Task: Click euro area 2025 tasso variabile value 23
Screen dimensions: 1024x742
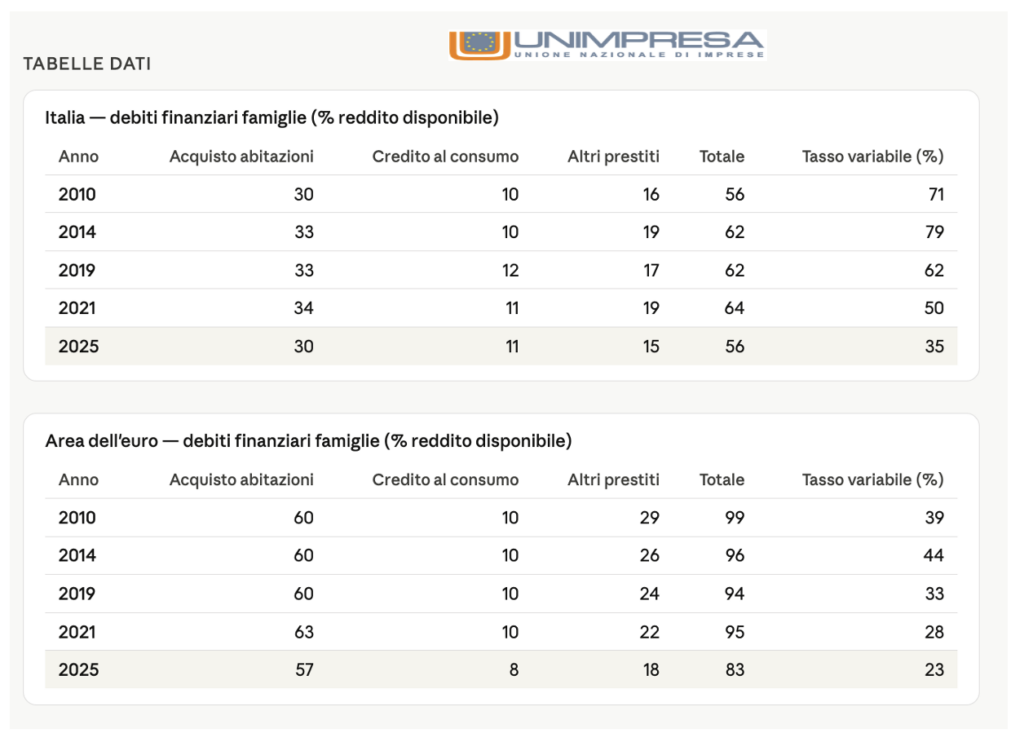Action: pyautogui.click(x=934, y=670)
